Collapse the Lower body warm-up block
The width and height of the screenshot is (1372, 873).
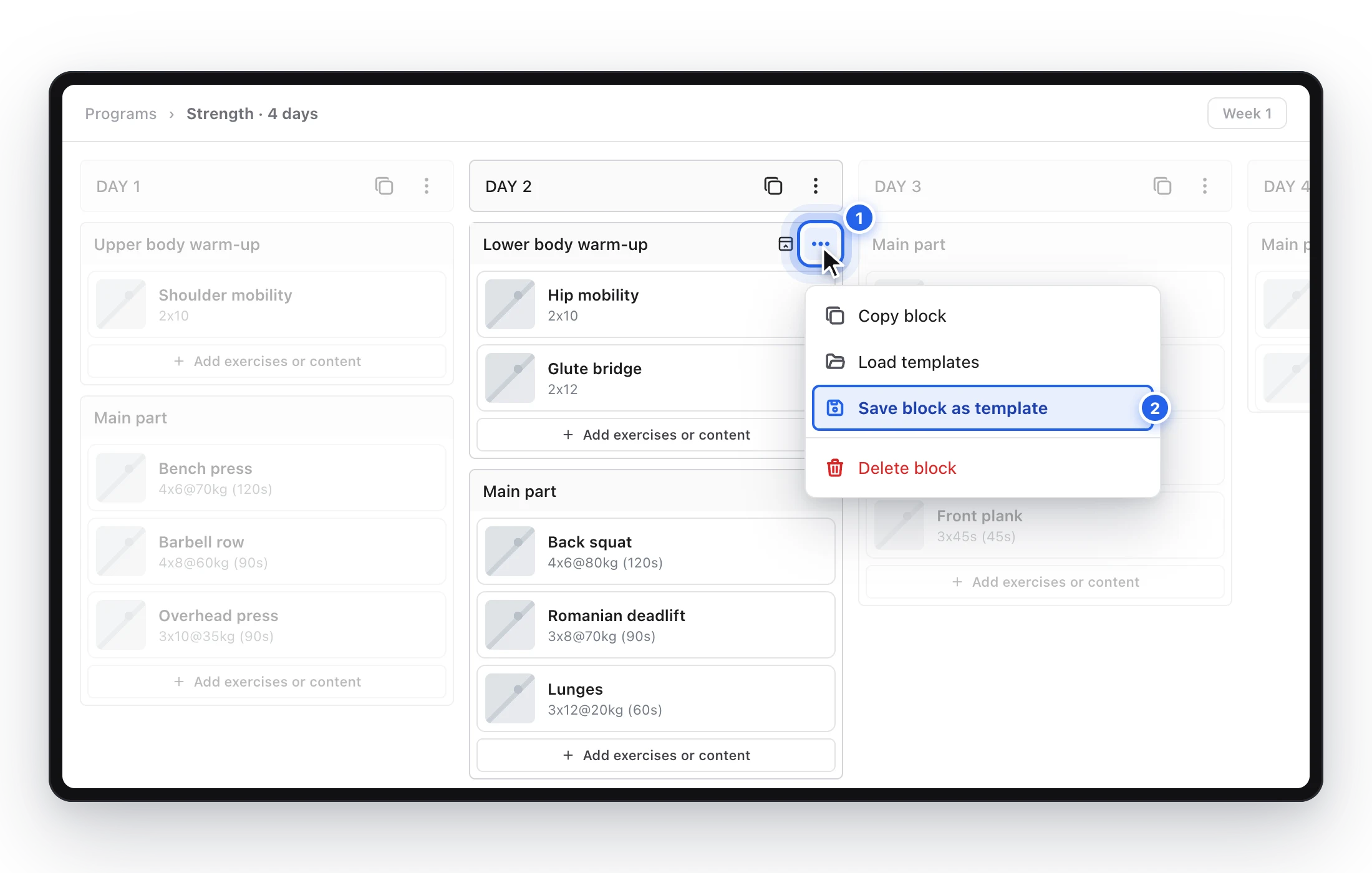786,244
